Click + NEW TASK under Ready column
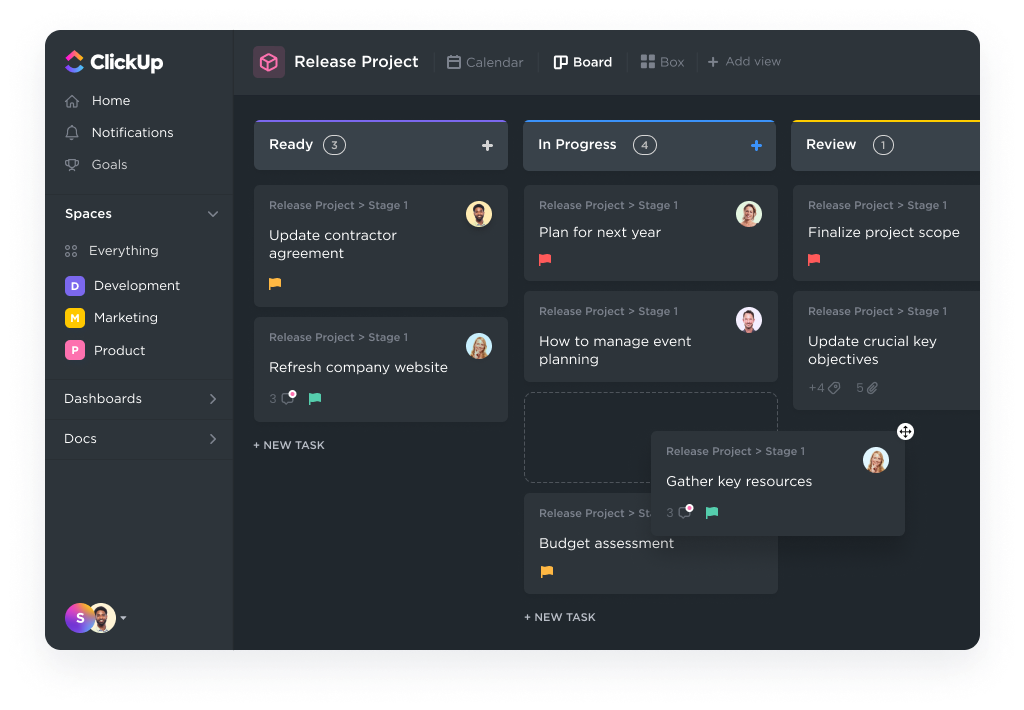The width and height of the screenshot is (1024, 710). coord(289,445)
